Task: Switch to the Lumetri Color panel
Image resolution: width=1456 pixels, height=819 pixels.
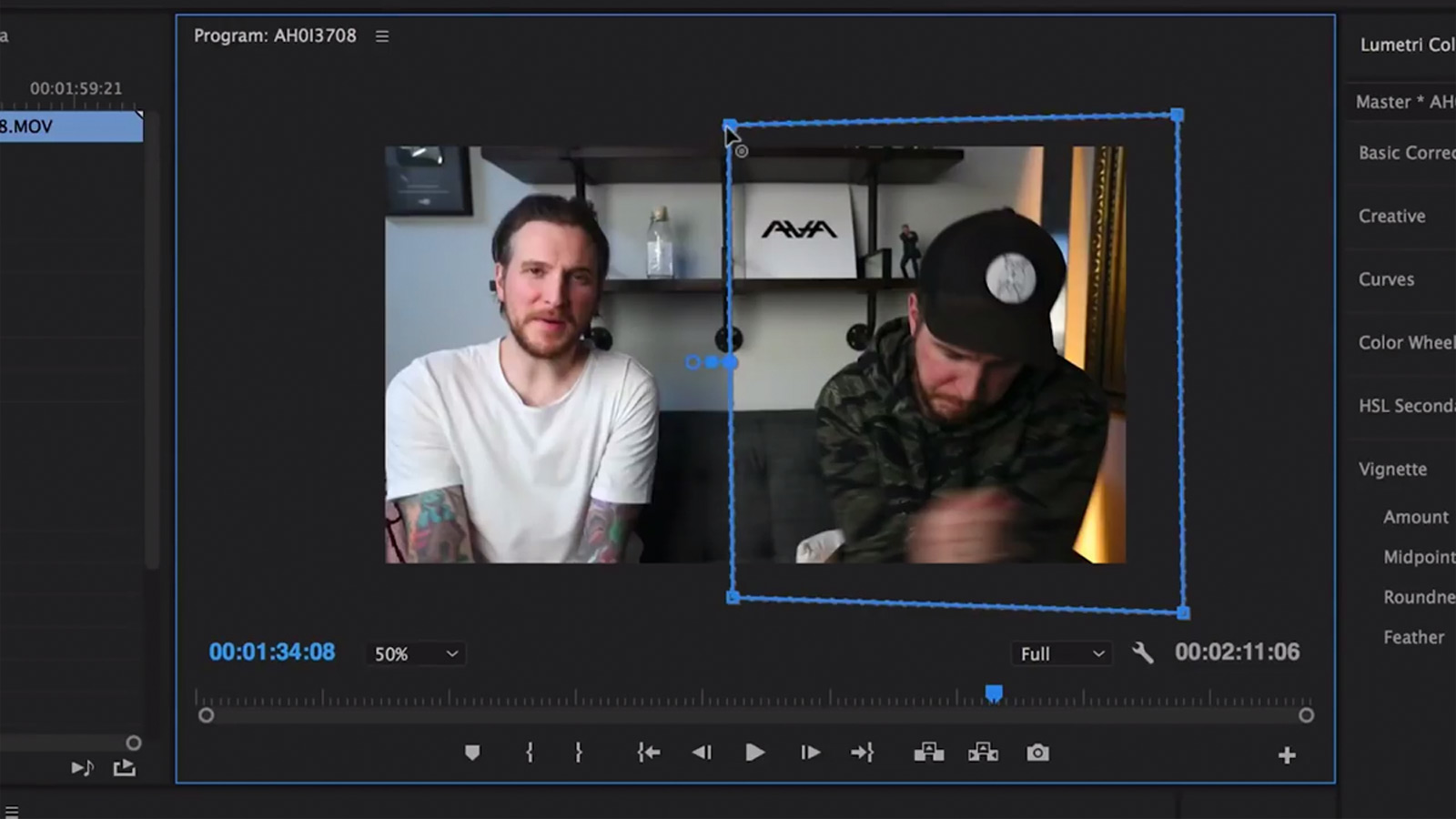Action: click(x=1405, y=45)
